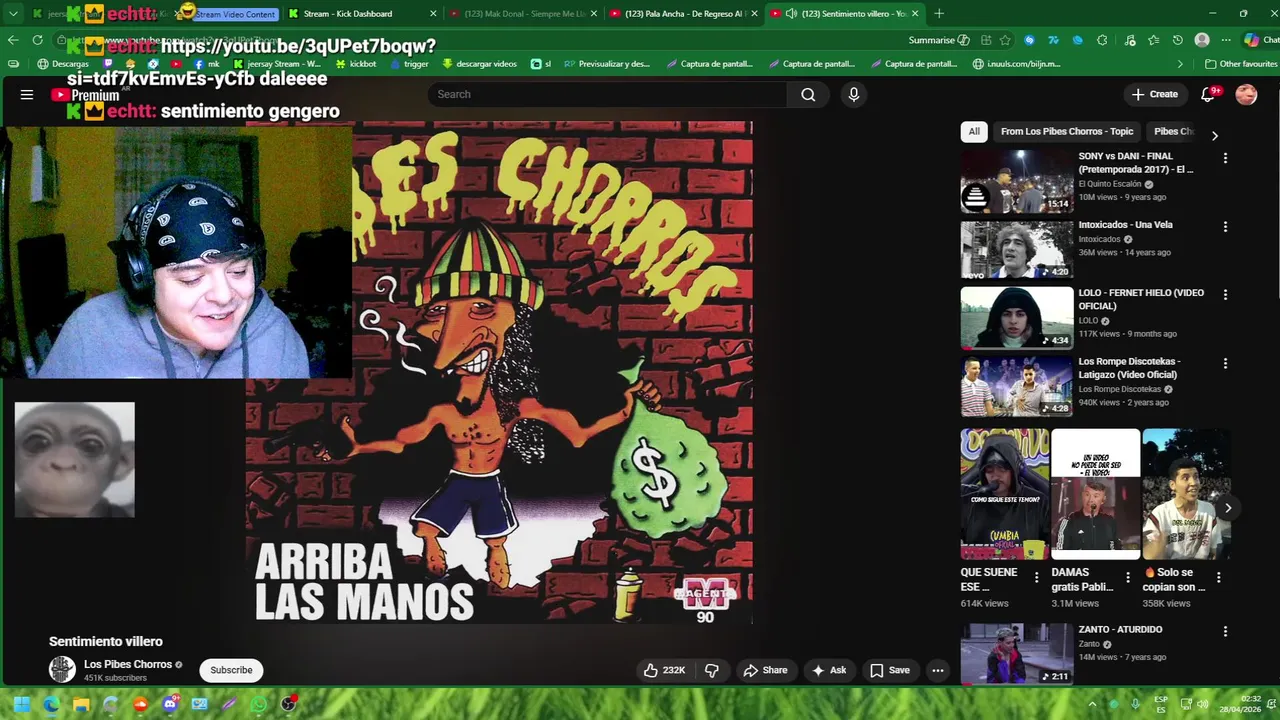The height and width of the screenshot is (720, 1280).
Task: Open LOLO - FERNET HIELO video title
Action: (x=1141, y=299)
